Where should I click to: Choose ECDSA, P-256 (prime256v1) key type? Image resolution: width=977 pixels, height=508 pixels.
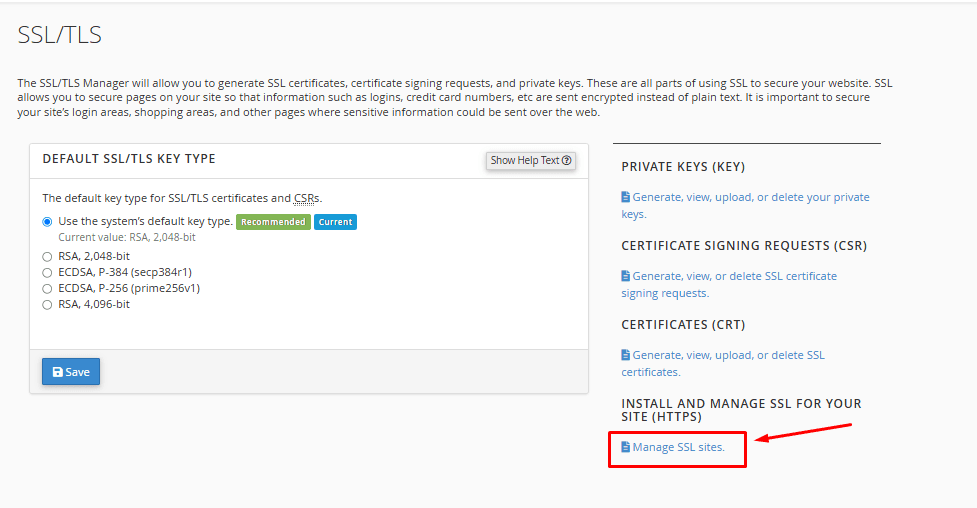47,289
